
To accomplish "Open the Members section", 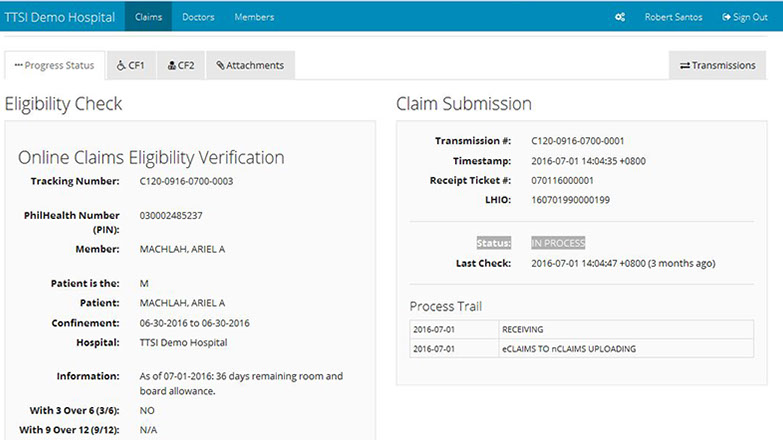I will tap(254, 17).
